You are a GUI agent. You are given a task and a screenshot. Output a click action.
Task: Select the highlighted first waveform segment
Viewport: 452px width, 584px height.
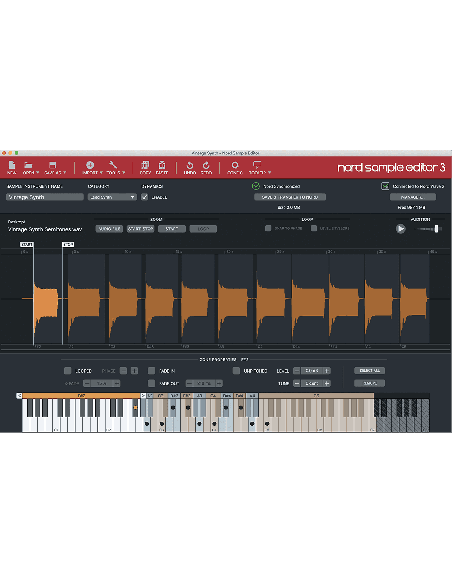[46, 299]
